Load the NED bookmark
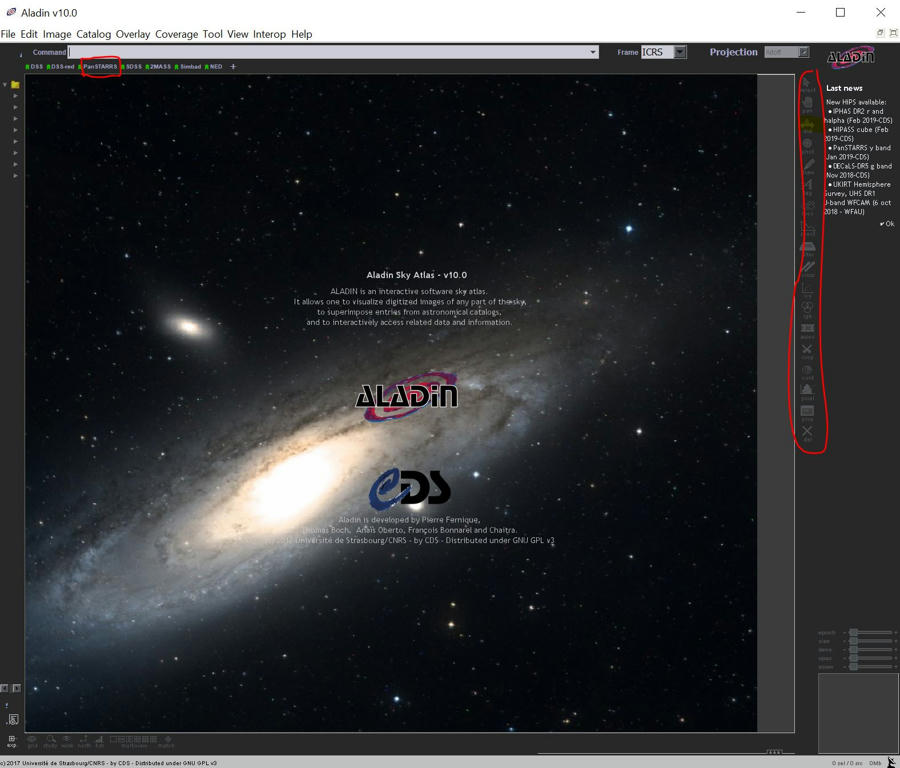 214,67
